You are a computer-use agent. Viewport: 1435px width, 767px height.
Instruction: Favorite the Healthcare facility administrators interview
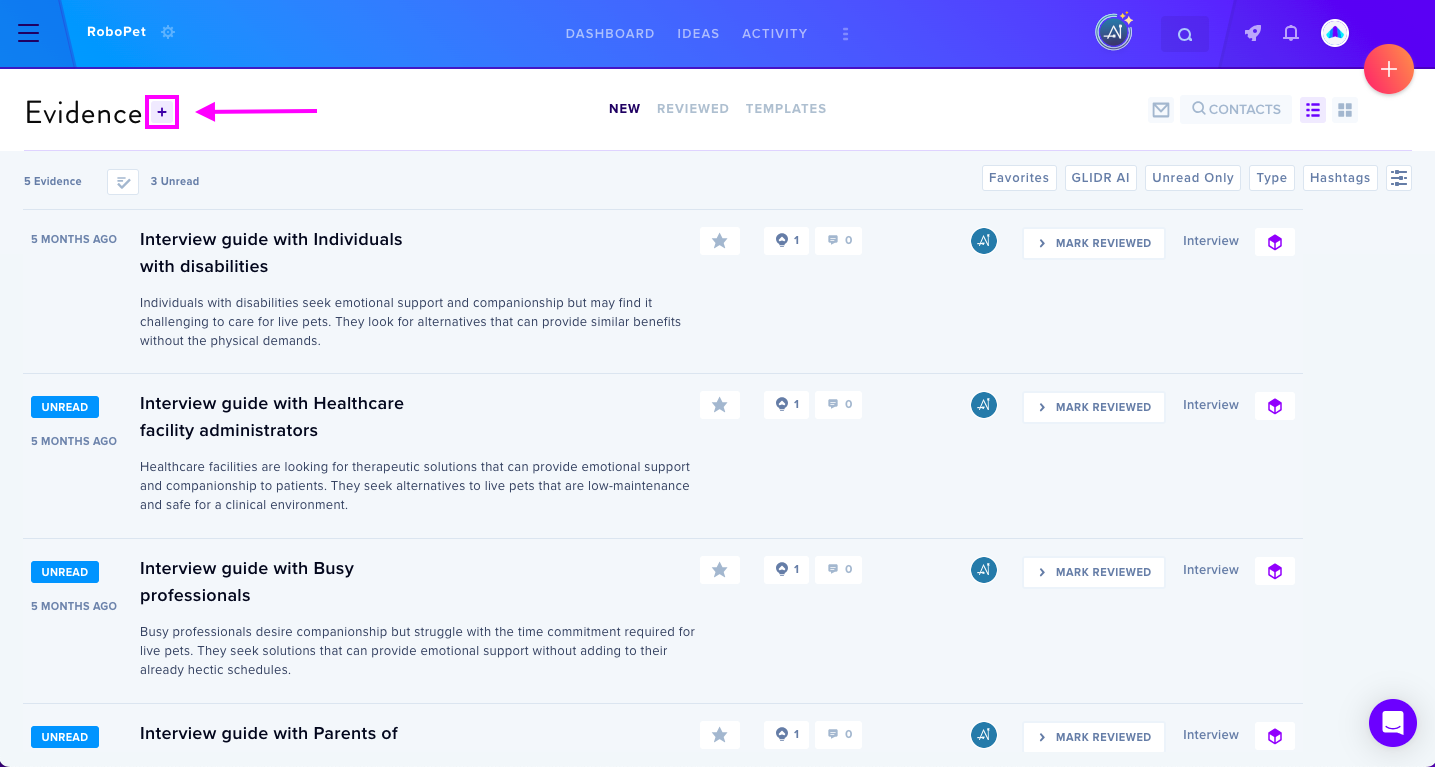pos(720,405)
